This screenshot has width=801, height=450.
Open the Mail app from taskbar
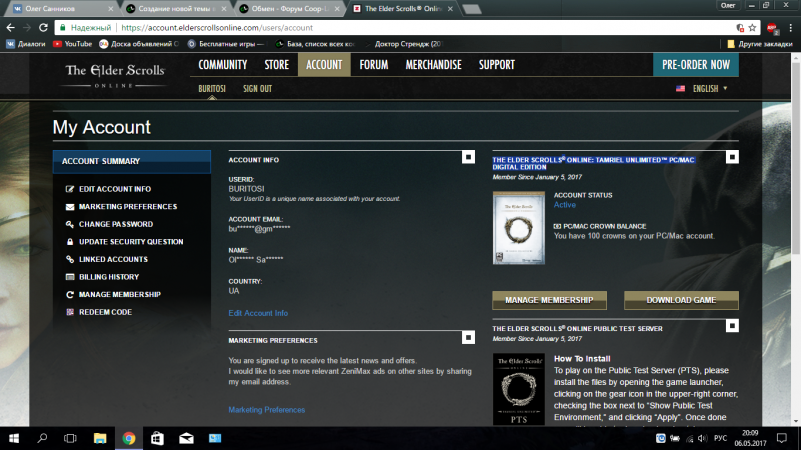point(186,438)
